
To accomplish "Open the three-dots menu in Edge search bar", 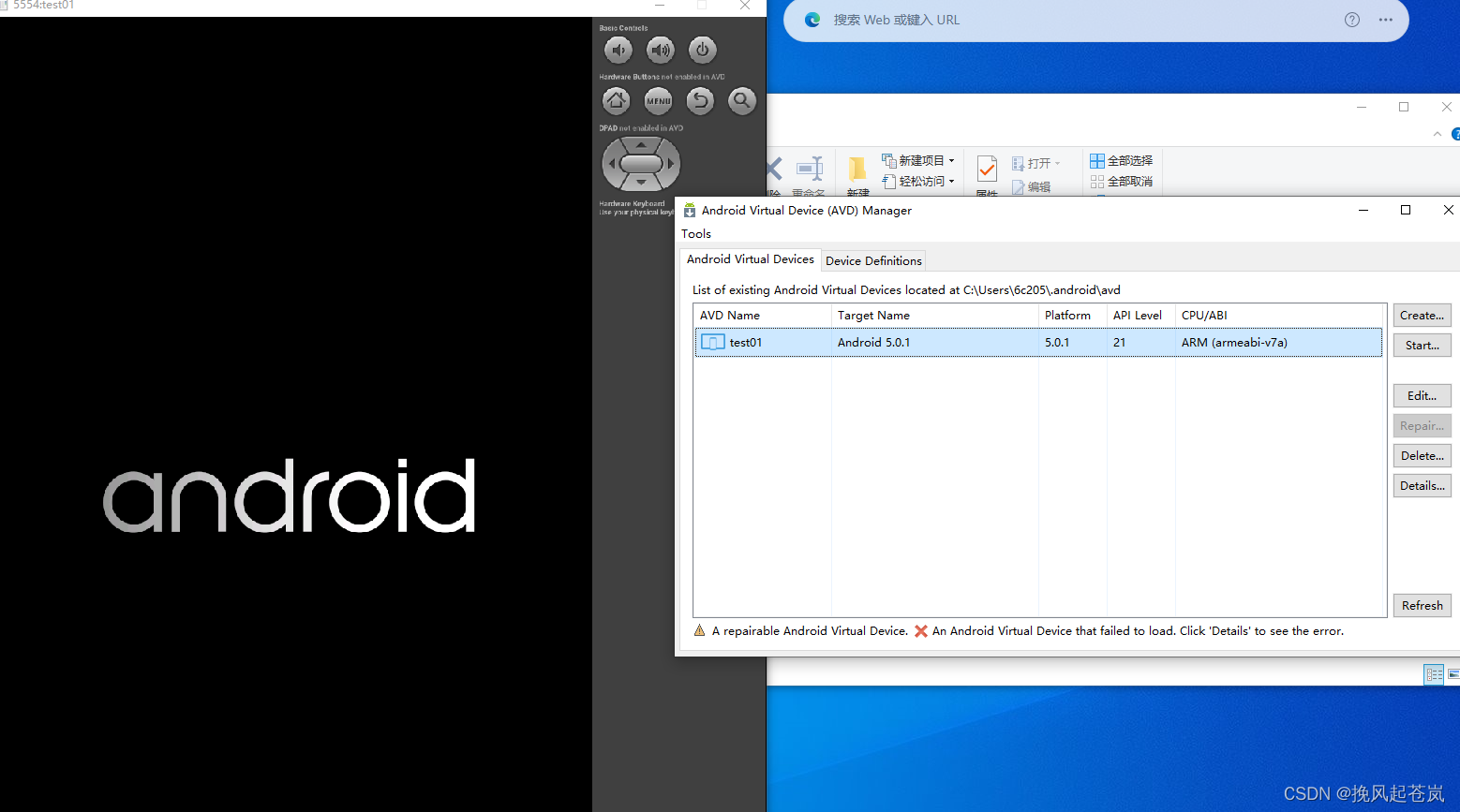I will point(1386,20).
